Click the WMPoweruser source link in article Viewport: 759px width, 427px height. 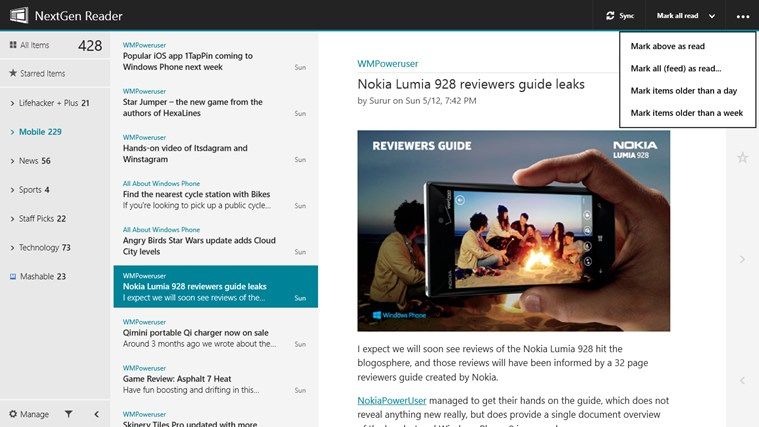[387, 63]
